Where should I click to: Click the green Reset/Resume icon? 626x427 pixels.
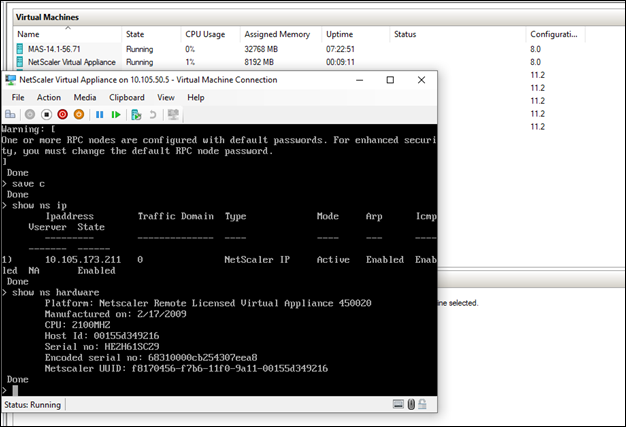(x=116, y=115)
